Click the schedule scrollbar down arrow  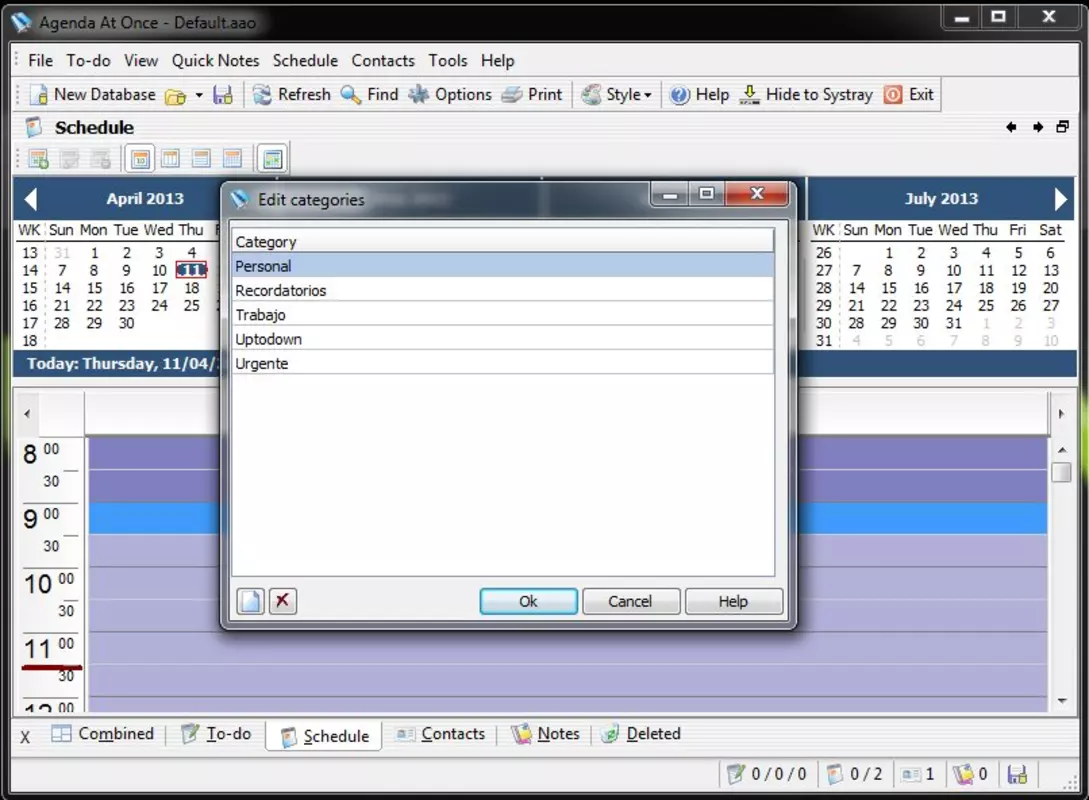click(x=1062, y=701)
